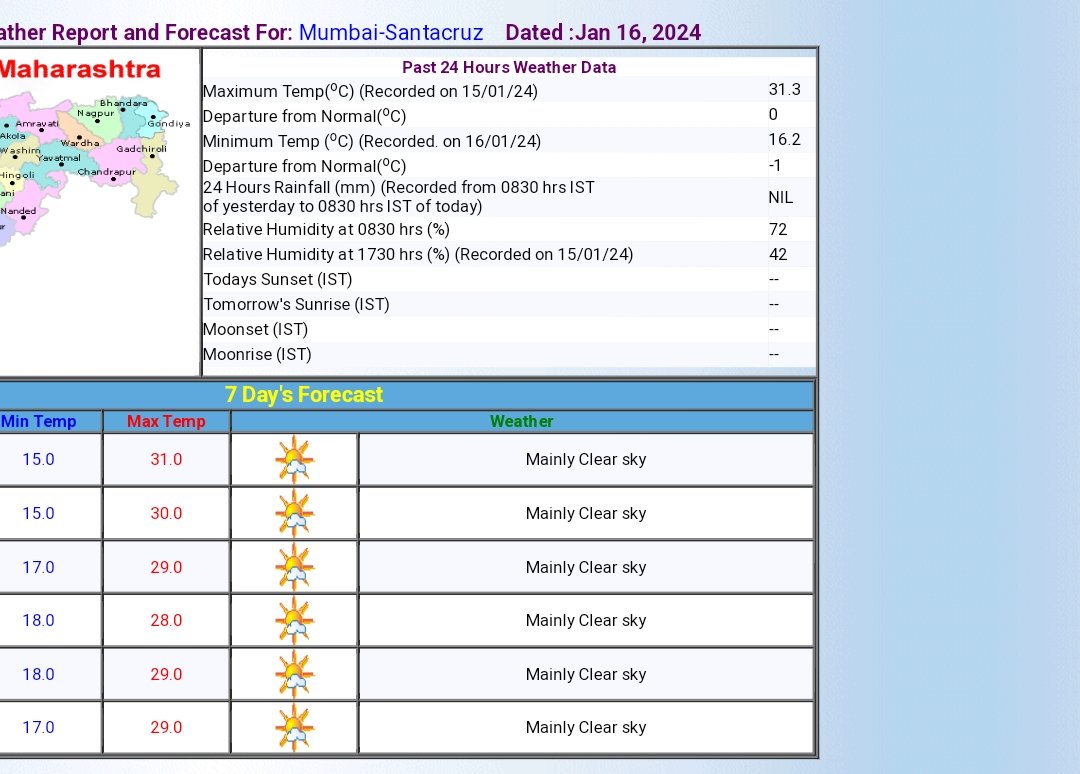Click min temp 15.0 in the 30.0 row
The width and height of the screenshot is (1080, 774).
pos(39,513)
